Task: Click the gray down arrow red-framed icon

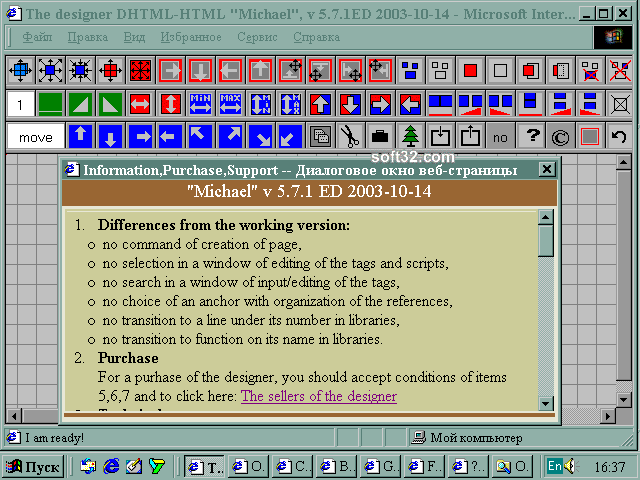Action: coord(200,71)
